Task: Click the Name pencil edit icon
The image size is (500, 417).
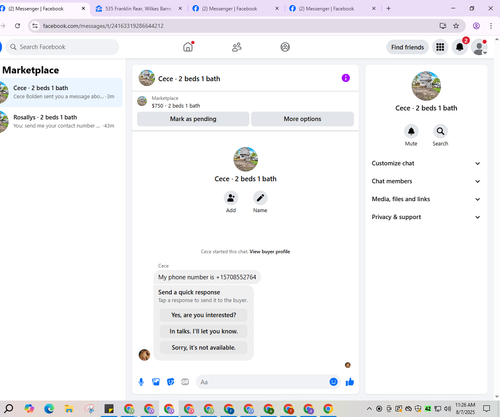Action: click(x=260, y=198)
